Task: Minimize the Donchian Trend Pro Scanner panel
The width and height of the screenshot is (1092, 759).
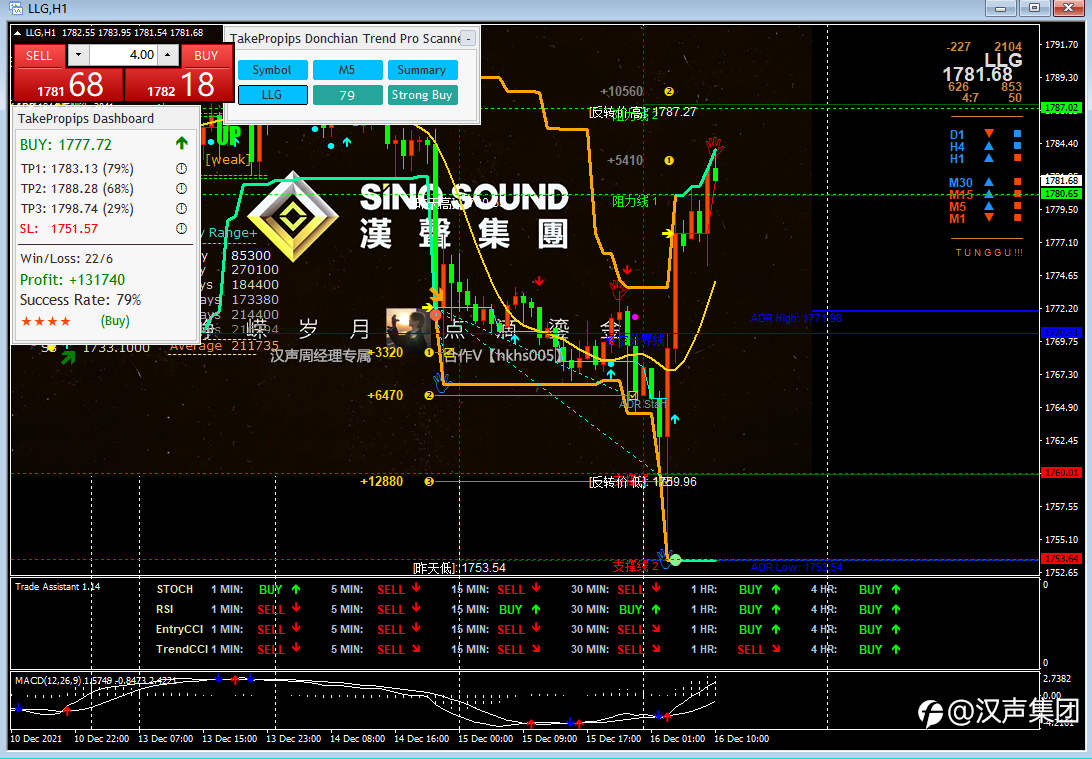Action: 469,38
